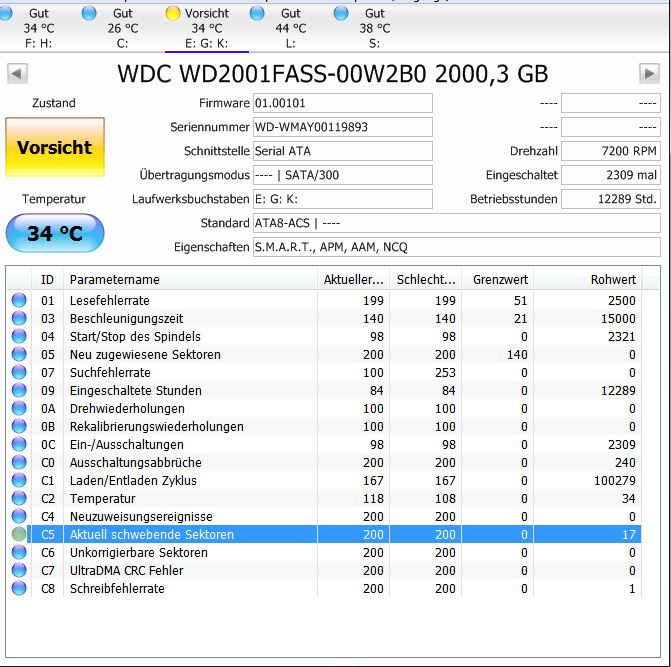The width and height of the screenshot is (671, 667).
Task: Click status icon of Neuzuweisungsereignisse row
Action: (x=19, y=516)
